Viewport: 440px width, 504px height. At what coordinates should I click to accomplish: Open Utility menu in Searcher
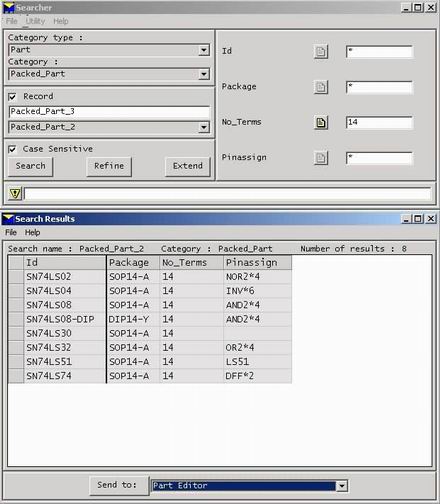pos(35,21)
